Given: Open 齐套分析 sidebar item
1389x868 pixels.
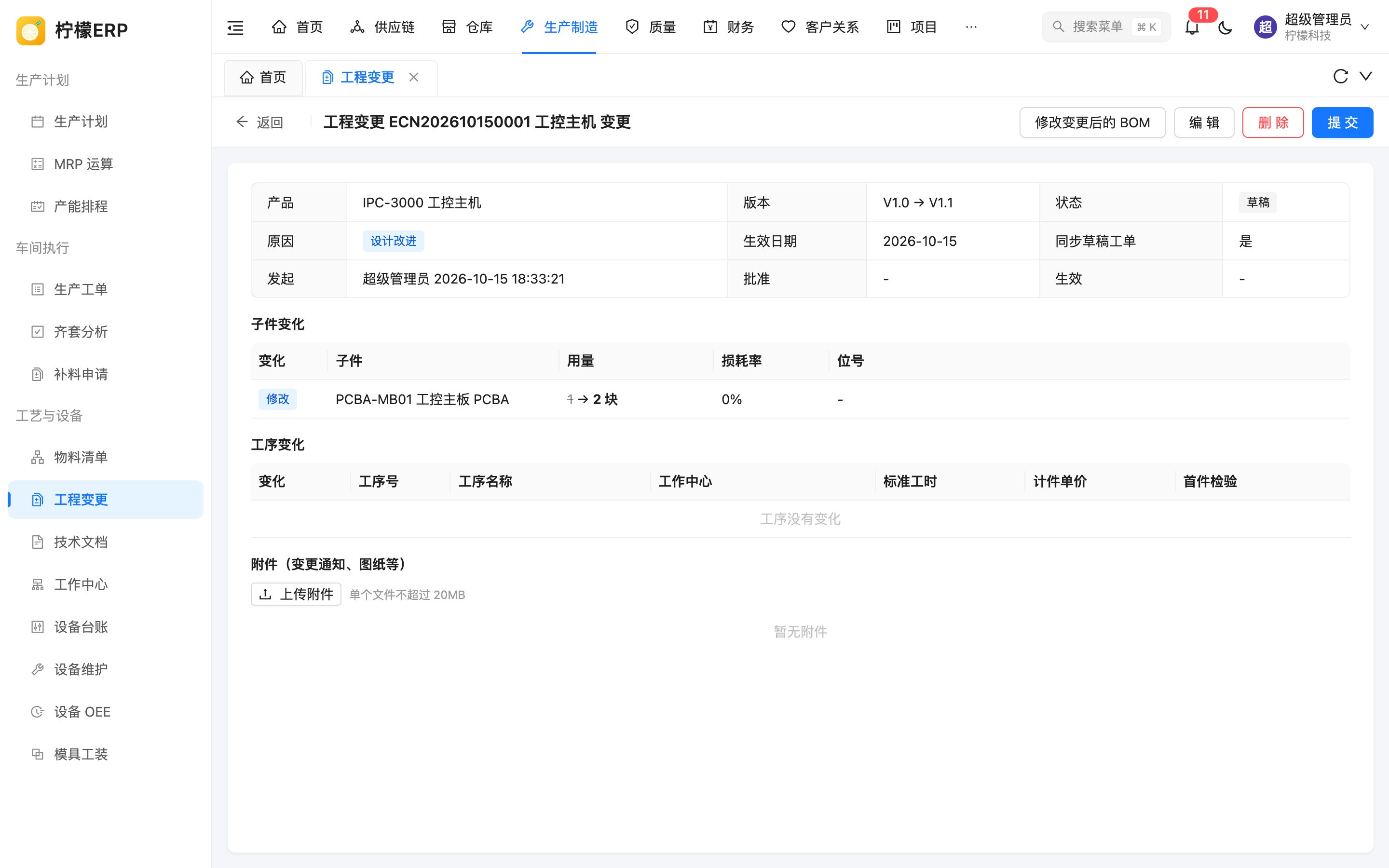Looking at the screenshot, I should point(106,332).
